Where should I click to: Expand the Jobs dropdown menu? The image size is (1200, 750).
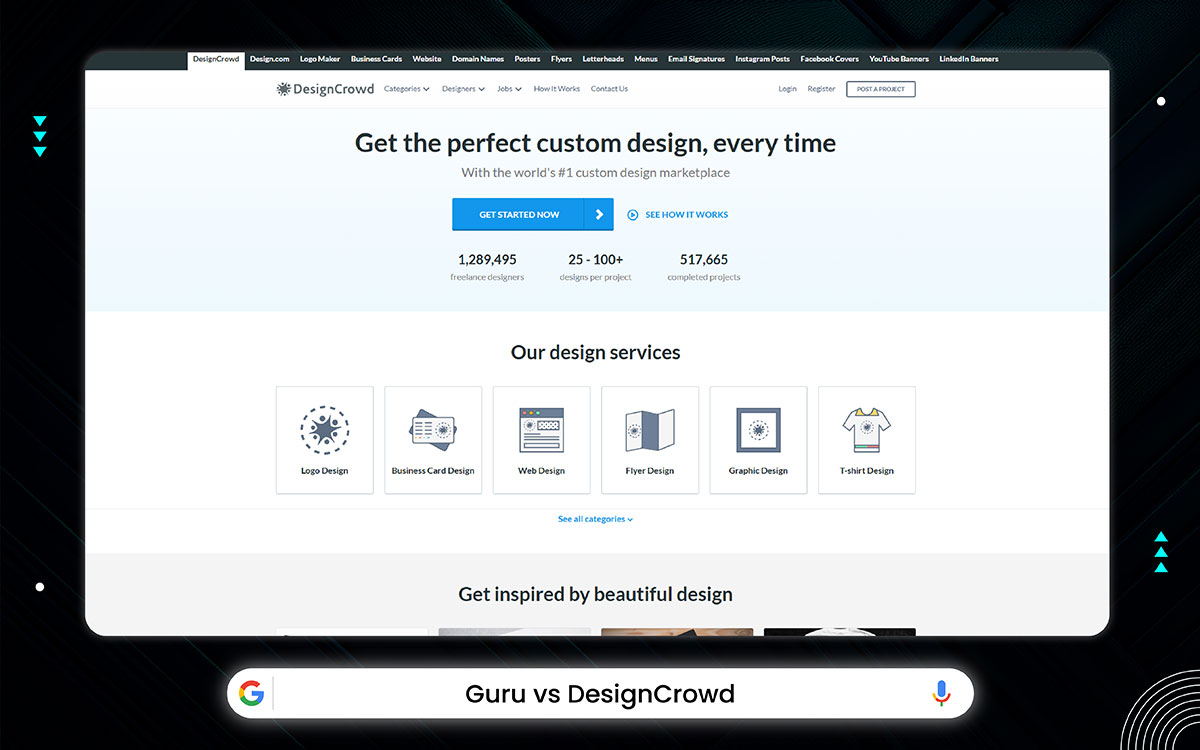click(x=509, y=89)
